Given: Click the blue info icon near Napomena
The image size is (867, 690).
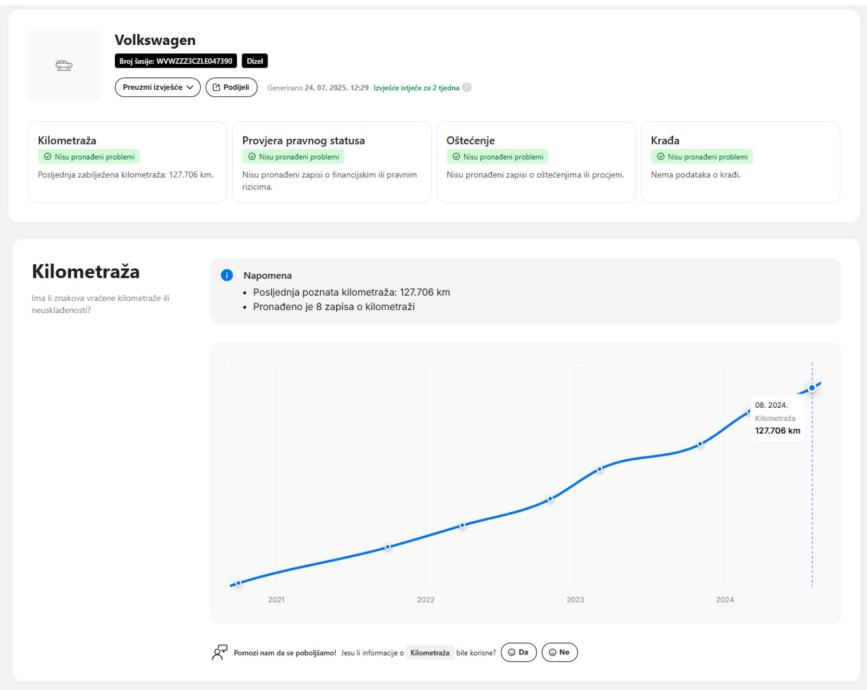Looking at the screenshot, I should (x=226, y=274).
